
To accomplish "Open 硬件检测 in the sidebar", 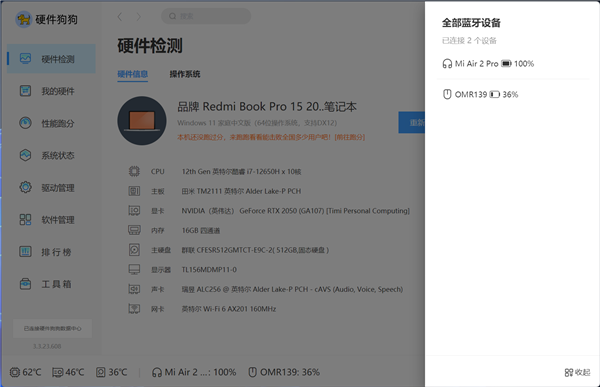I will point(52,59).
